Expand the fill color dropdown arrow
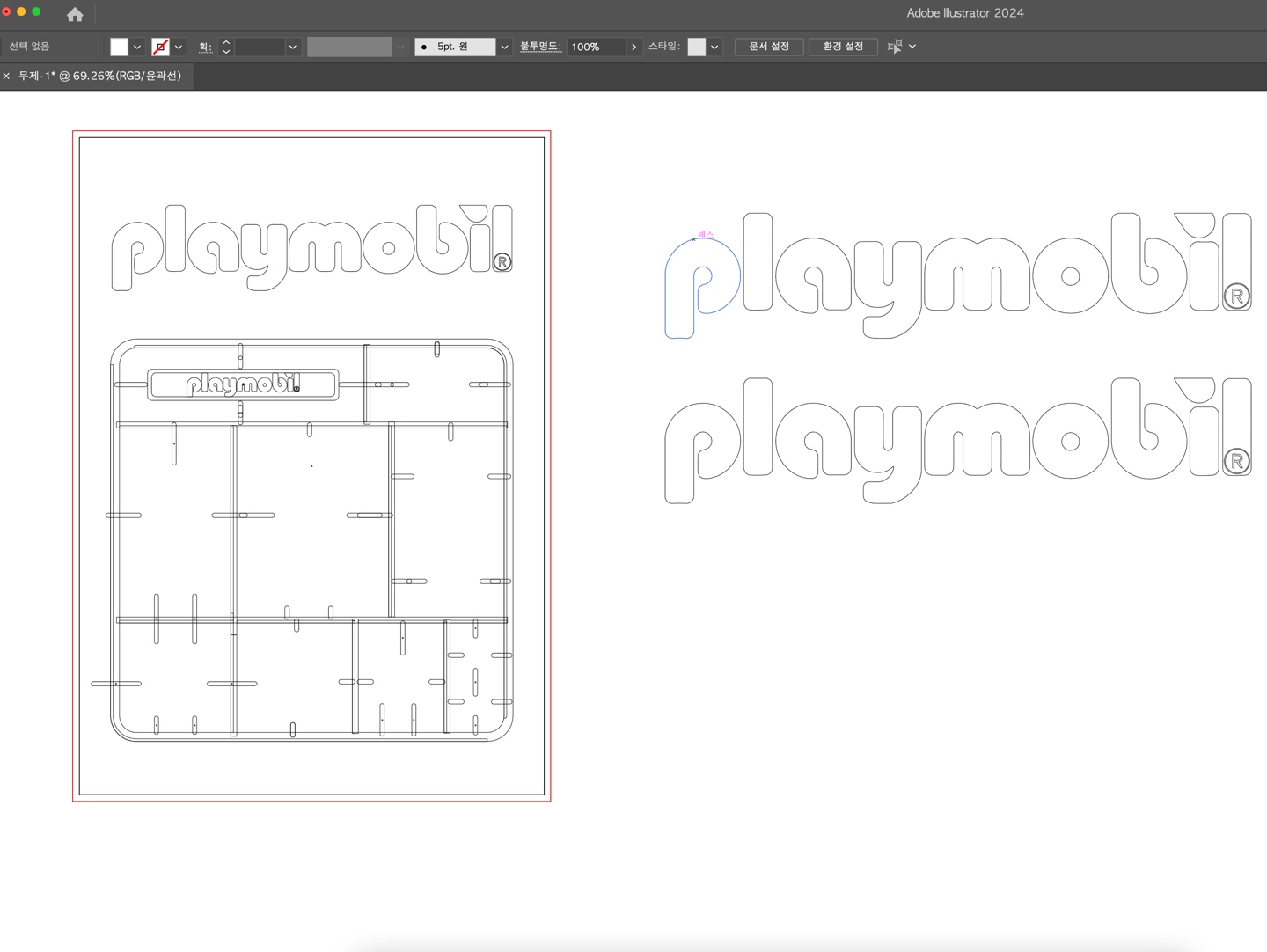Viewport: 1267px width, 952px height. (137, 47)
